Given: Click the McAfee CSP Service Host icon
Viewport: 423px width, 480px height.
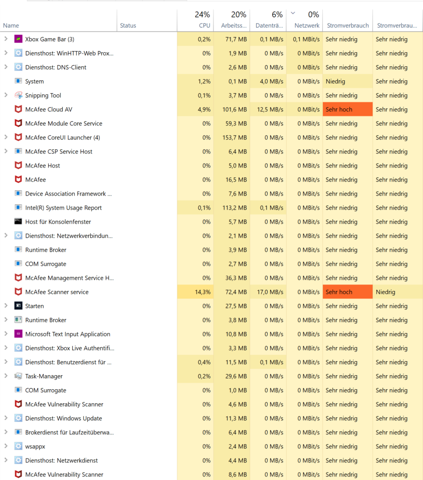Looking at the screenshot, I should [18, 151].
